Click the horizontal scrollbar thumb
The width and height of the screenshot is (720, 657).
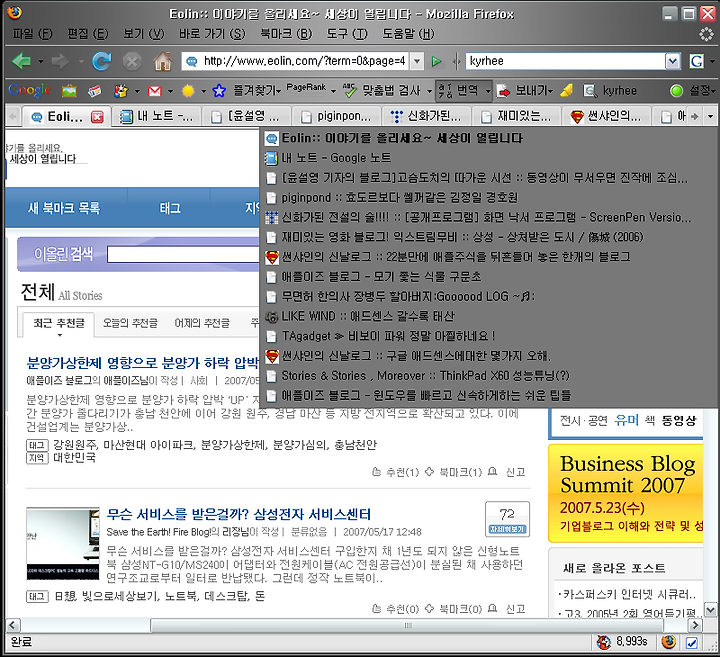point(407,625)
